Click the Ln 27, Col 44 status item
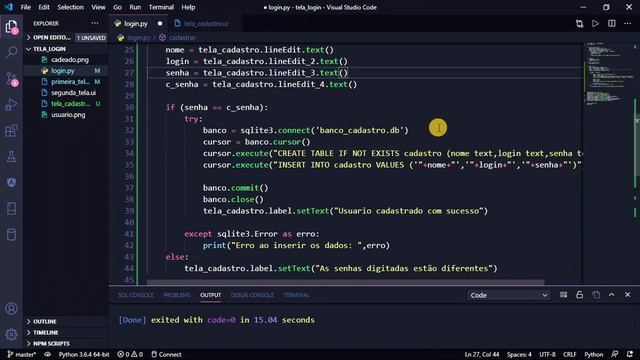 (482, 354)
